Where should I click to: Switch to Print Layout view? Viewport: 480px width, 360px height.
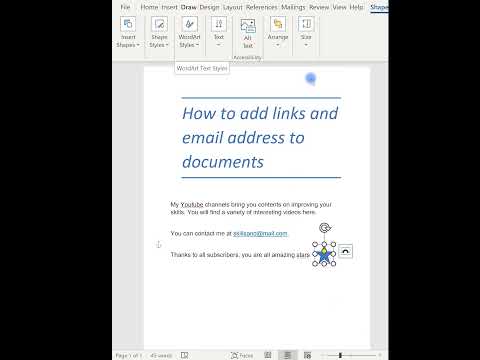pos(287,355)
